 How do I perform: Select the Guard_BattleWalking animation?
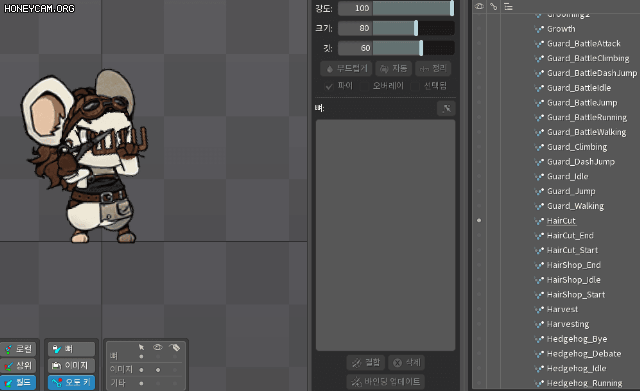click(x=587, y=132)
